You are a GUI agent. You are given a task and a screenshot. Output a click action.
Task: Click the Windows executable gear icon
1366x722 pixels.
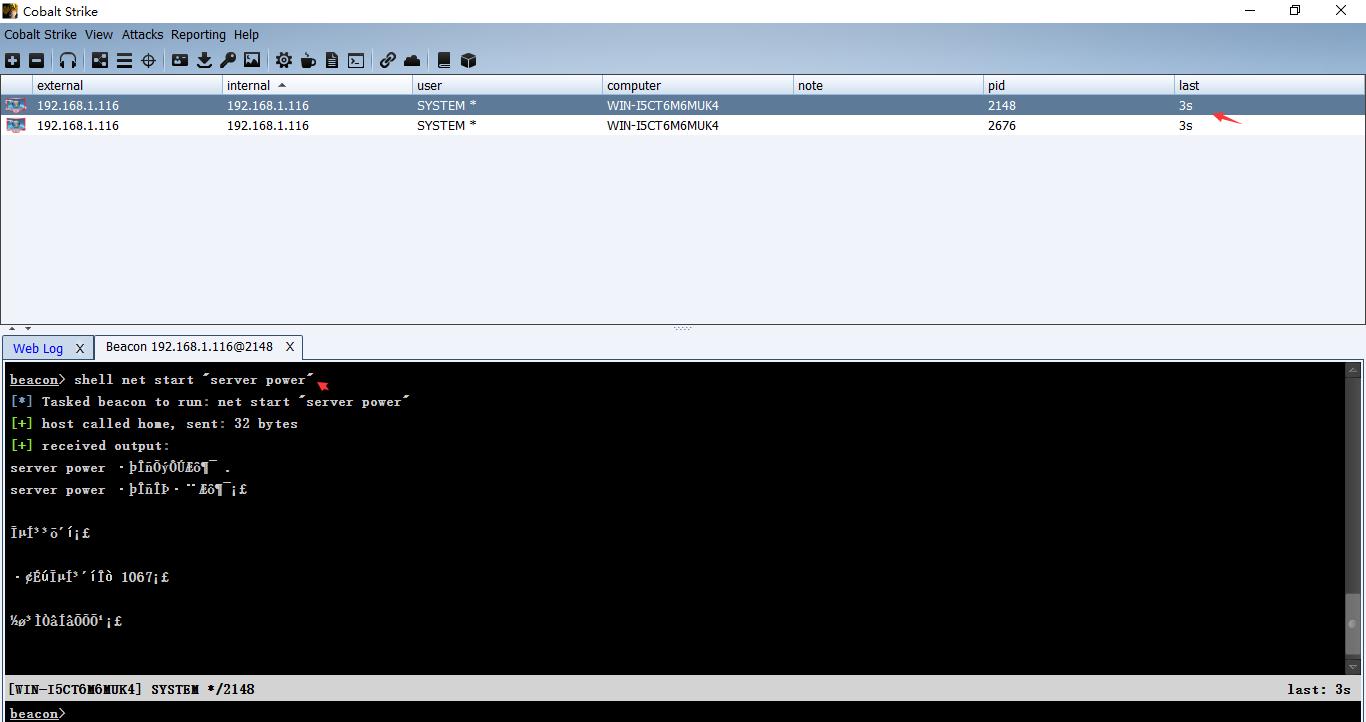coord(284,60)
